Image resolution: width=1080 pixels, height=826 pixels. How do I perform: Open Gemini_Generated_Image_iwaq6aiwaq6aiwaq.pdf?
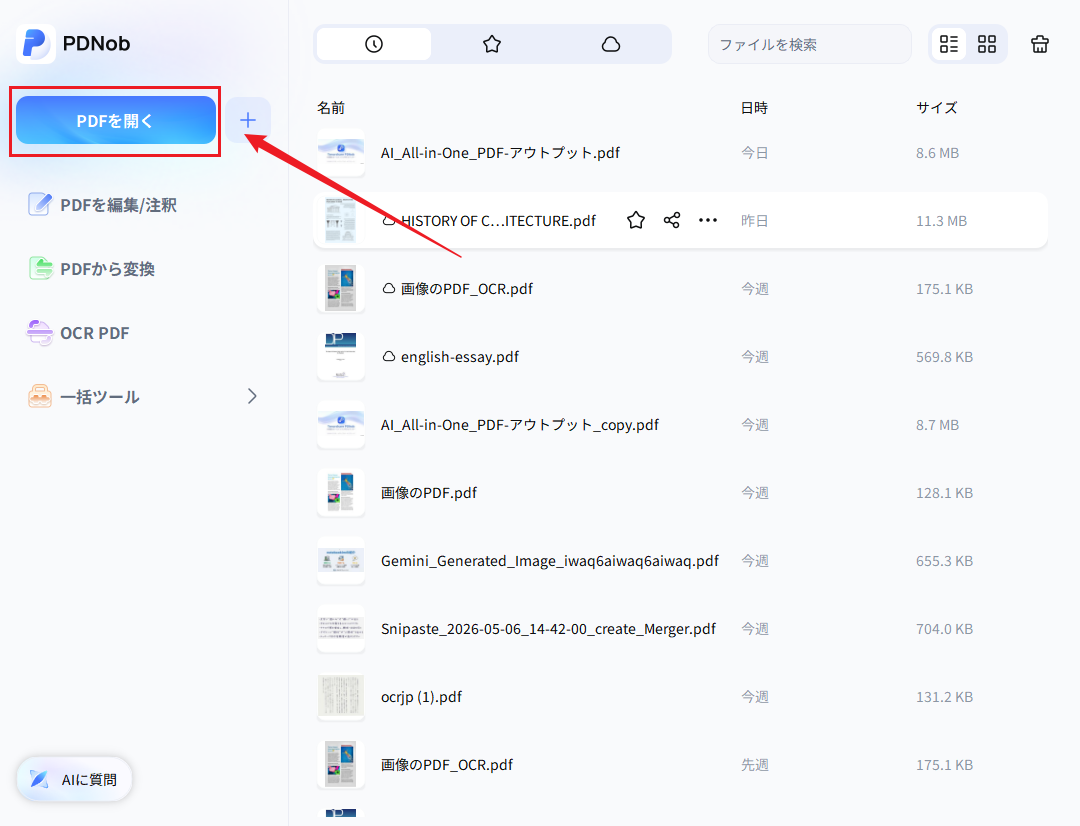550,561
